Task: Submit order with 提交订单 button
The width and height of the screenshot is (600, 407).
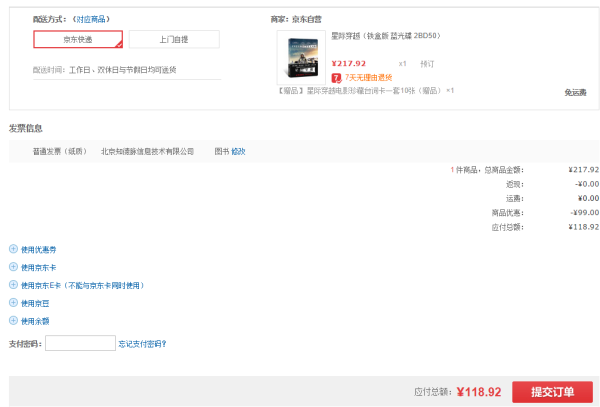Action: coord(552,392)
